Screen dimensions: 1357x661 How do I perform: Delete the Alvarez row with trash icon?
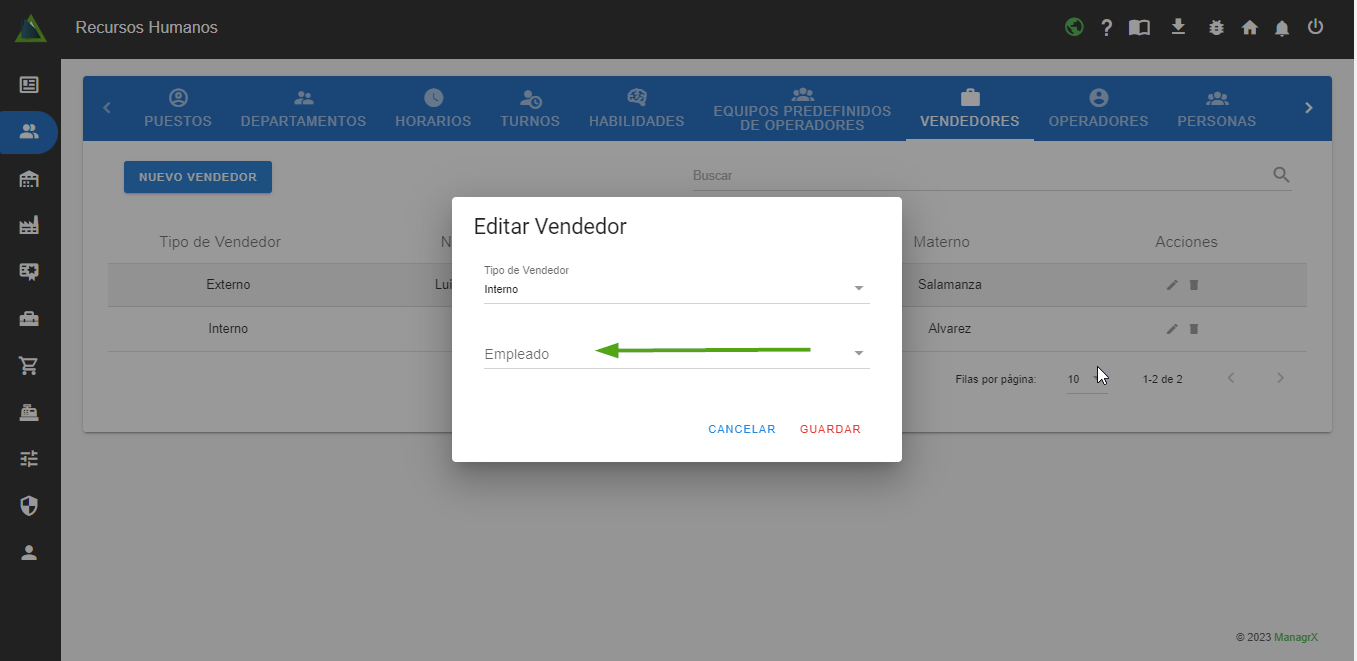pyautogui.click(x=1194, y=329)
